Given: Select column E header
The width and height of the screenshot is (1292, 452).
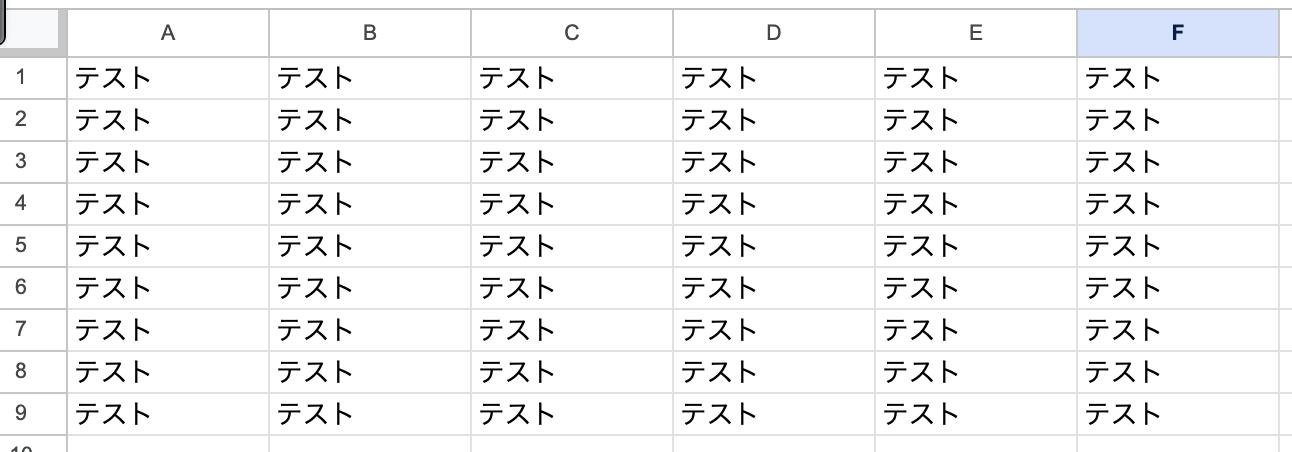Looking at the screenshot, I should pos(976,33).
